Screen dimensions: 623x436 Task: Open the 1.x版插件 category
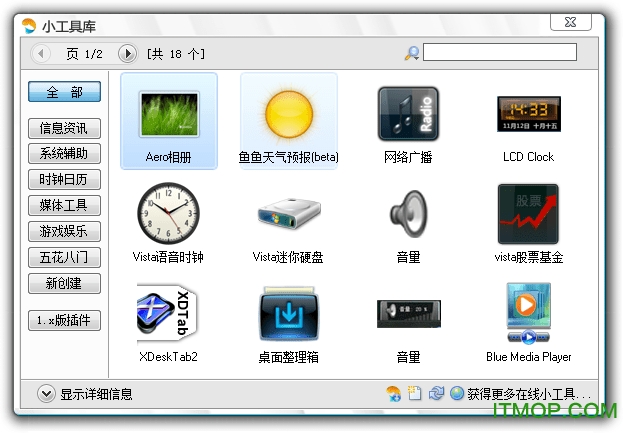64,320
